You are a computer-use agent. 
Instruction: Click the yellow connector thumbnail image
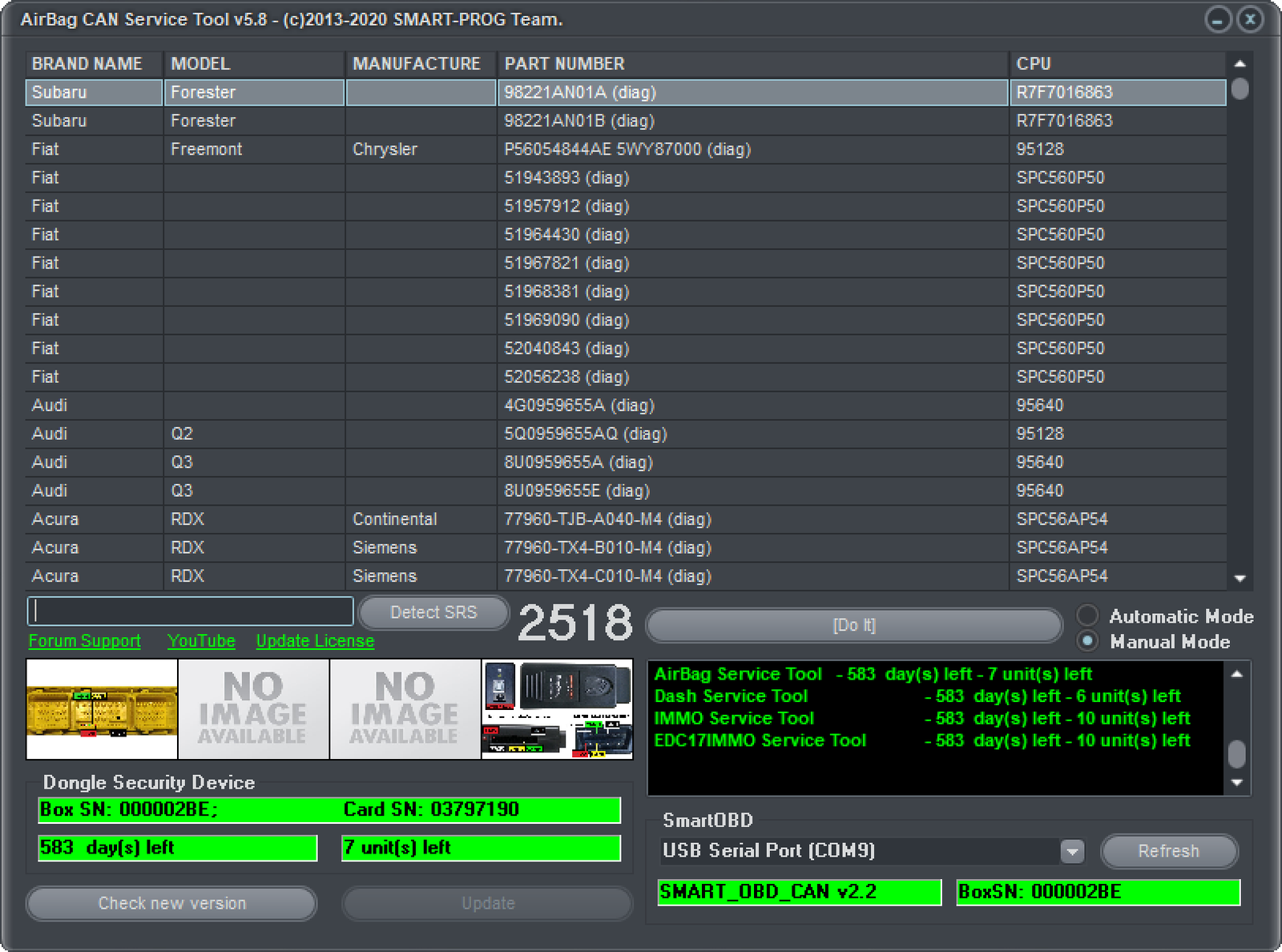102,709
